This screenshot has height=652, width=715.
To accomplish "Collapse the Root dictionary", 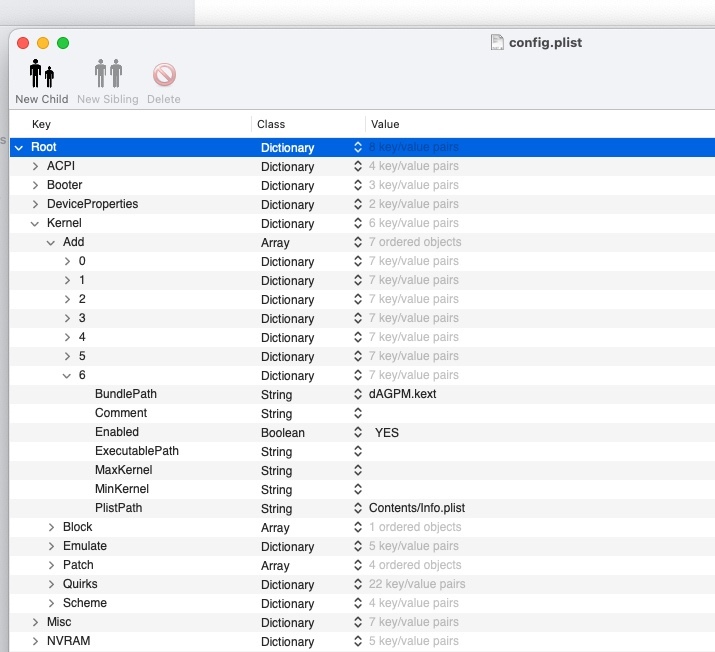I will [18, 148].
